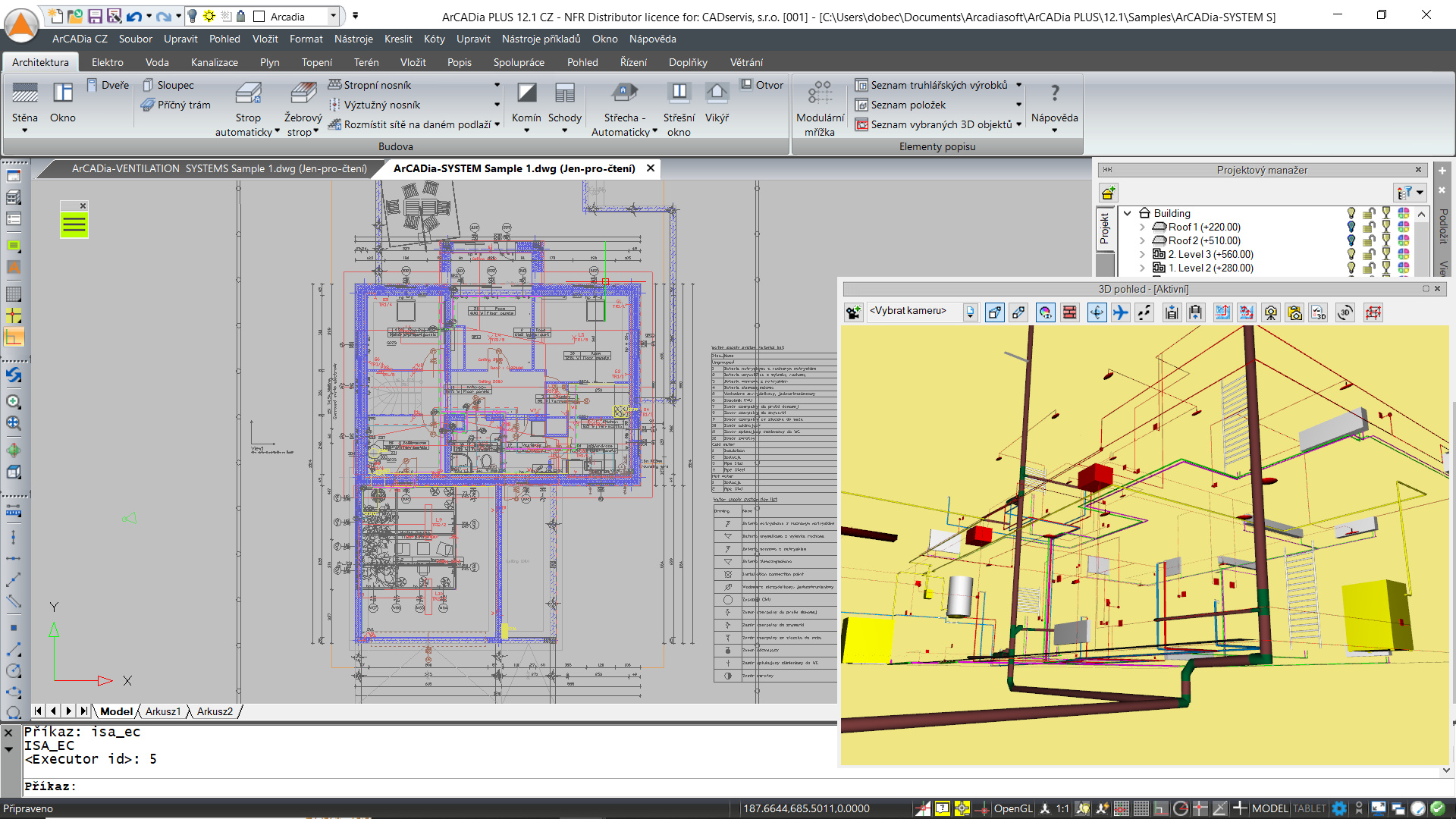Open Stropní nosník dropdown arrow

(x=497, y=85)
